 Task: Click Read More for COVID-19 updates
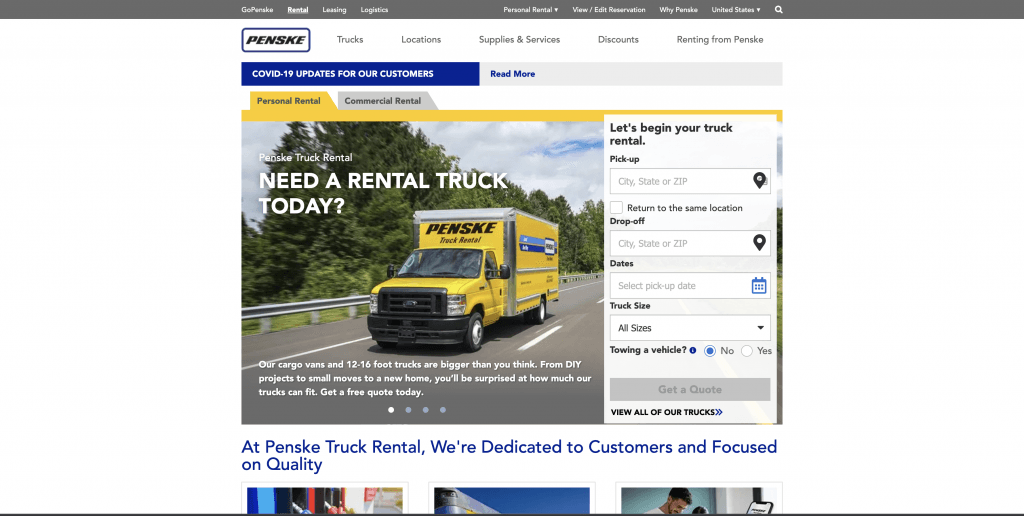[x=513, y=74]
